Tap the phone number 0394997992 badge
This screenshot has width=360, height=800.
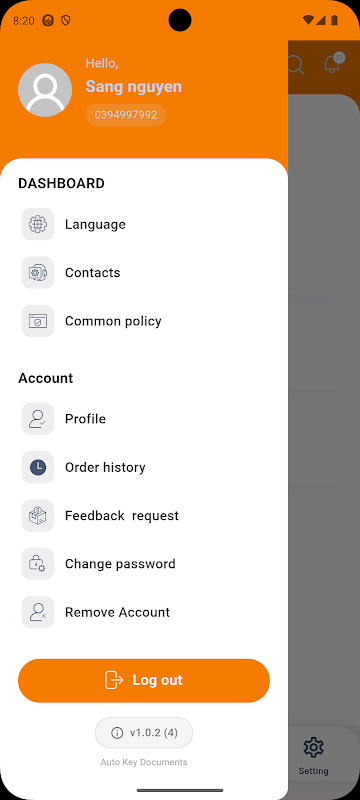click(125, 115)
